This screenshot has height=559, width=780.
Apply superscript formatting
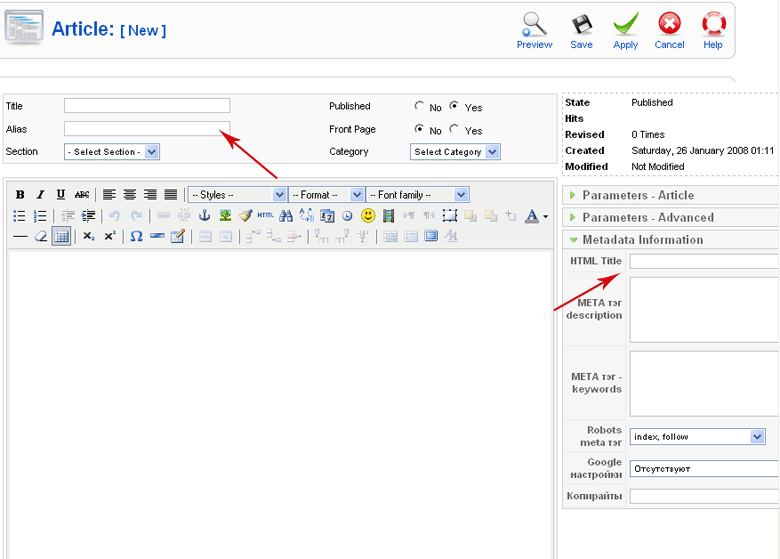tap(109, 237)
